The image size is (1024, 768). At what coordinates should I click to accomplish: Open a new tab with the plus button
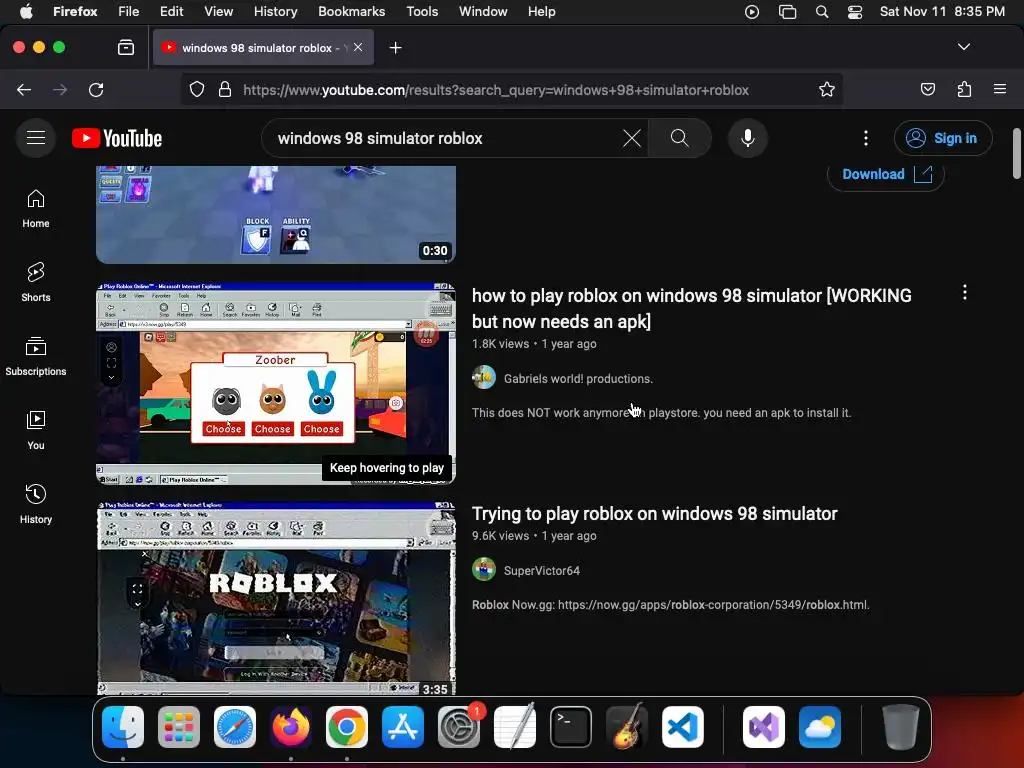click(x=395, y=48)
